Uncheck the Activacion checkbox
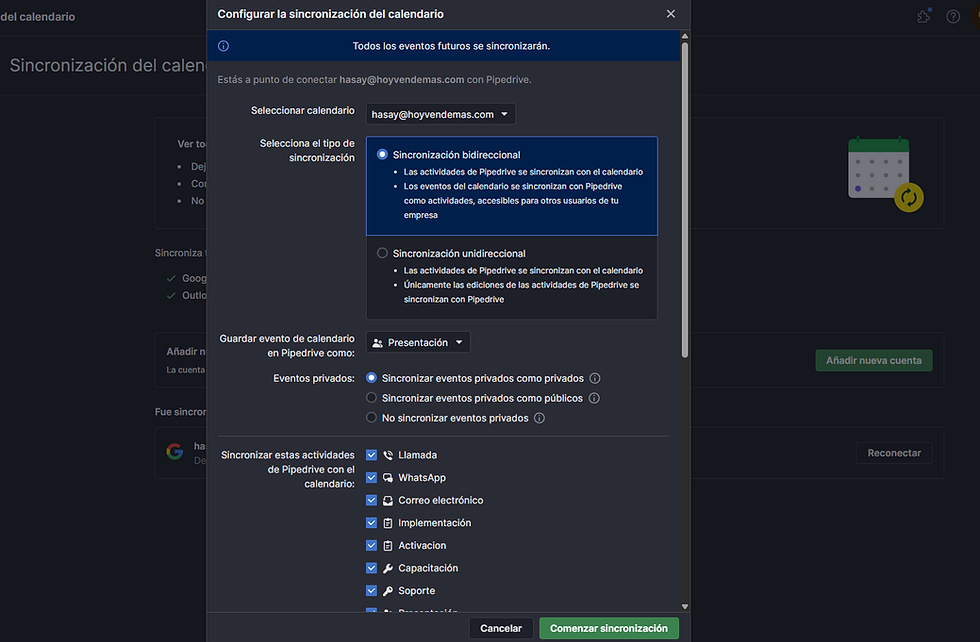The height and width of the screenshot is (642, 980). pyautogui.click(x=371, y=545)
